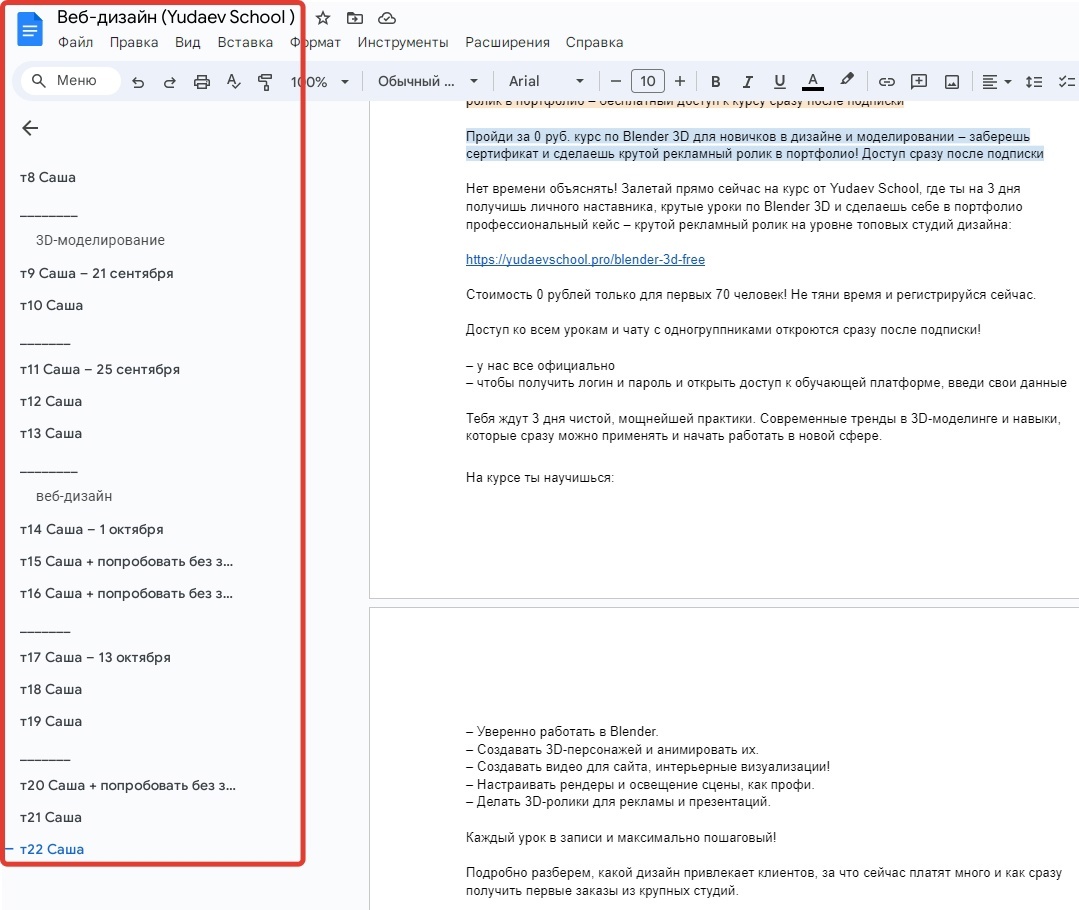This screenshot has width=1079, height=910.
Task: Redo the last action
Action: tap(169, 82)
